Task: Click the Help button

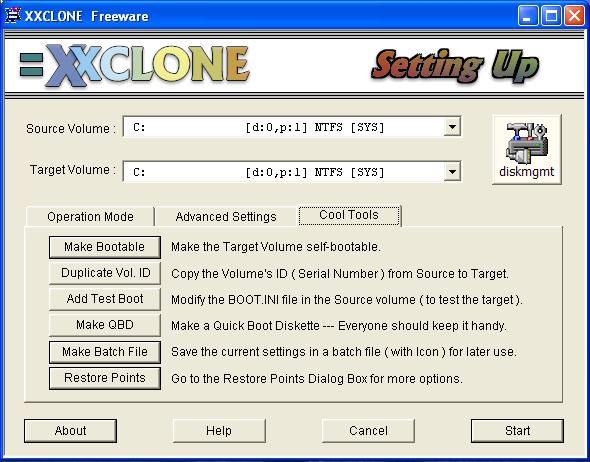Action: tap(219, 431)
